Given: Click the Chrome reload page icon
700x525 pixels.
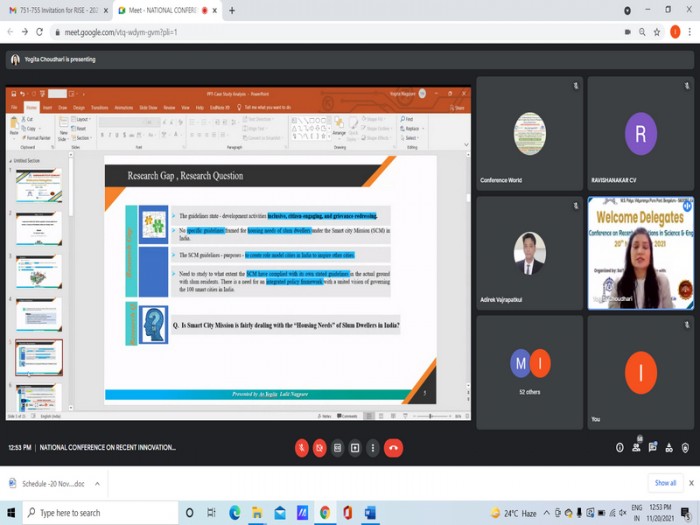Looking at the screenshot, I should (x=42, y=32).
